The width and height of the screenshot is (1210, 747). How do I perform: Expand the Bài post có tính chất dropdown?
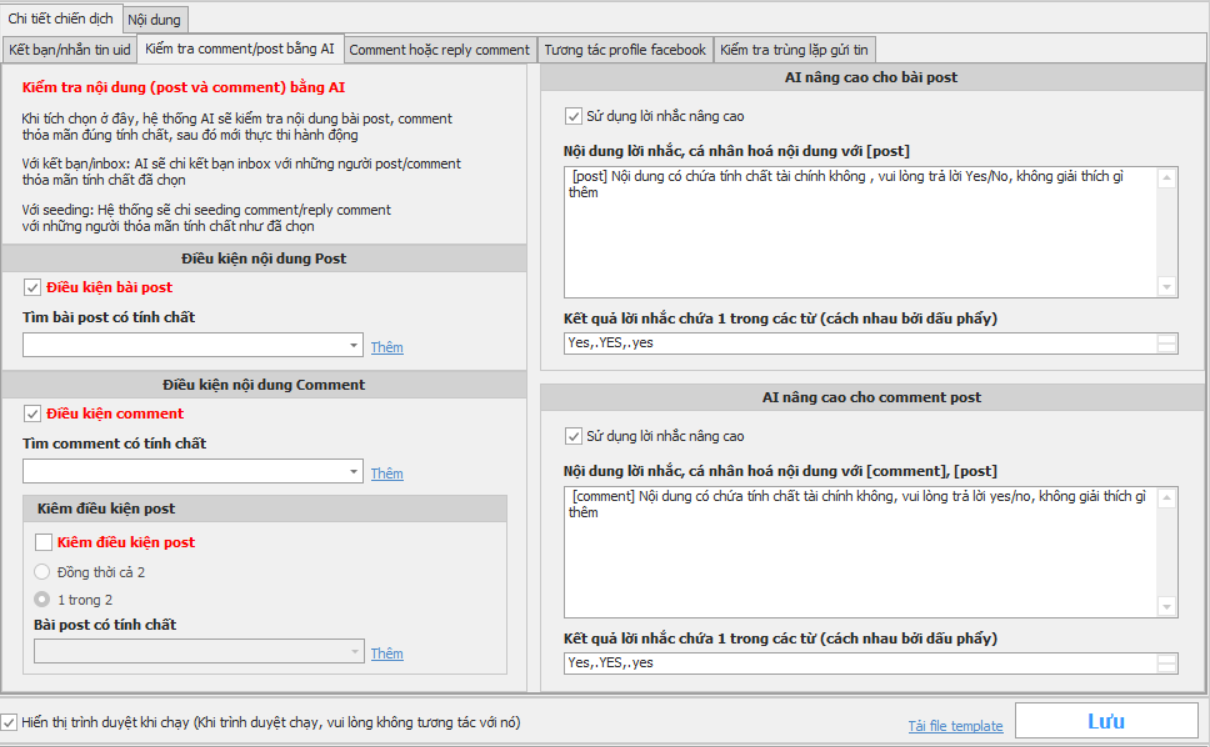click(x=354, y=652)
